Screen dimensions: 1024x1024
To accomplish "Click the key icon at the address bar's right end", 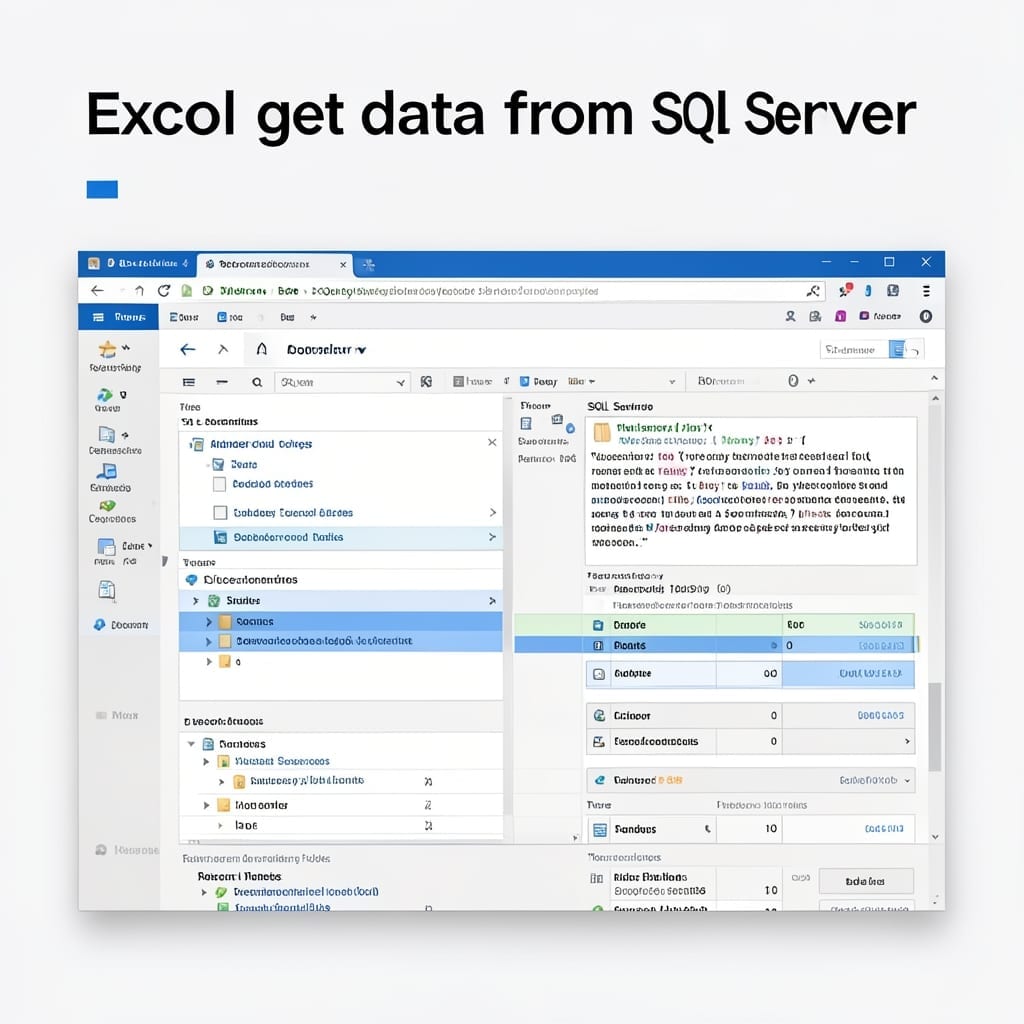I will pyautogui.click(x=812, y=291).
